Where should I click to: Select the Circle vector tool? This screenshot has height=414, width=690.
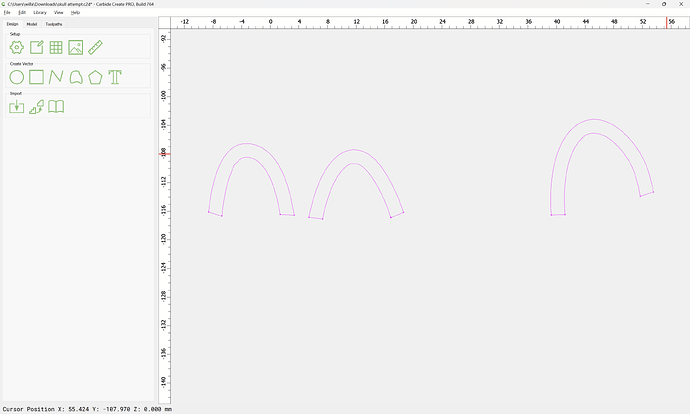click(16, 77)
